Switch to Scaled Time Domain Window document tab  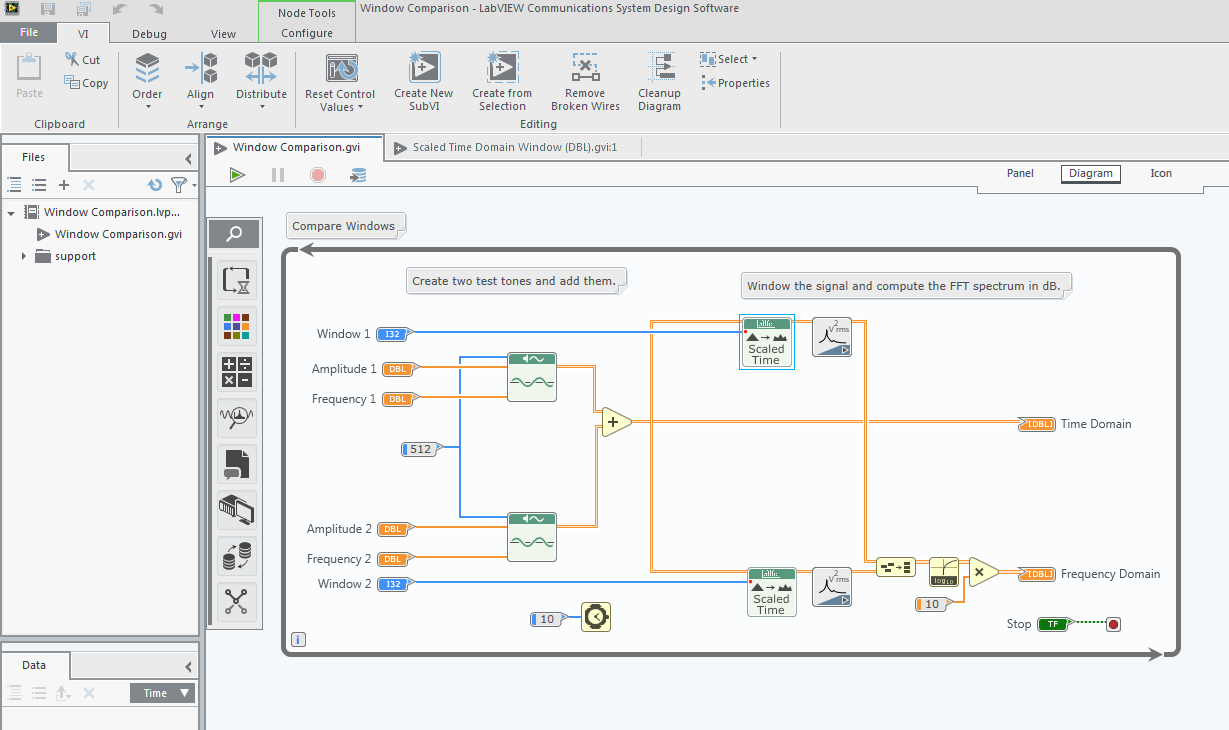(x=515, y=147)
